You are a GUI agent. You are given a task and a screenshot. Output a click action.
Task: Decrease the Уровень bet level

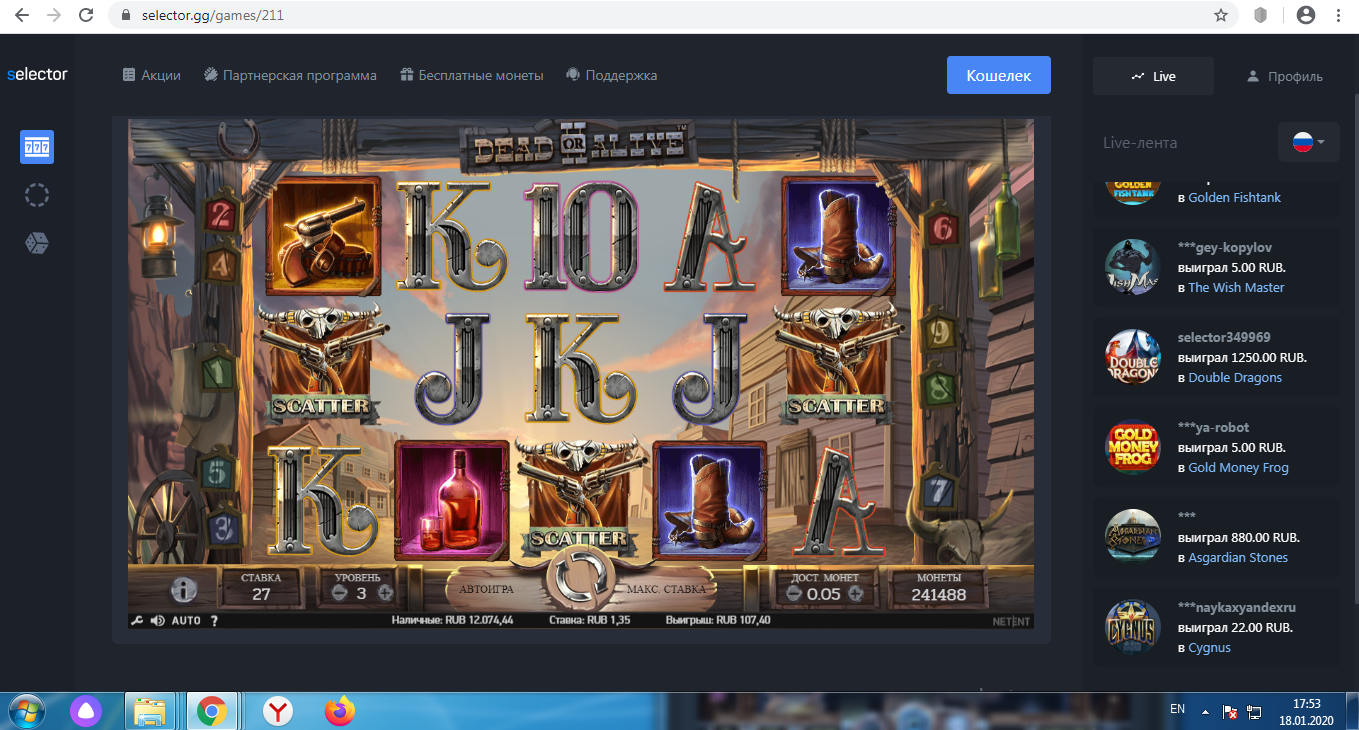coord(338,593)
